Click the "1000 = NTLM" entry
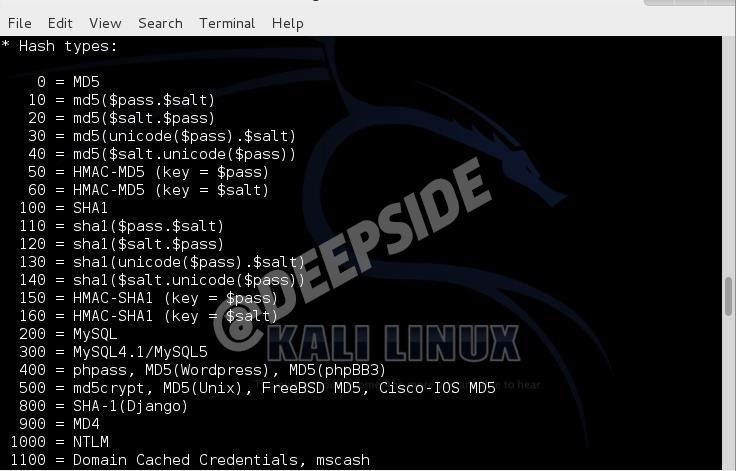The width and height of the screenshot is (736, 471). pos(59,441)
